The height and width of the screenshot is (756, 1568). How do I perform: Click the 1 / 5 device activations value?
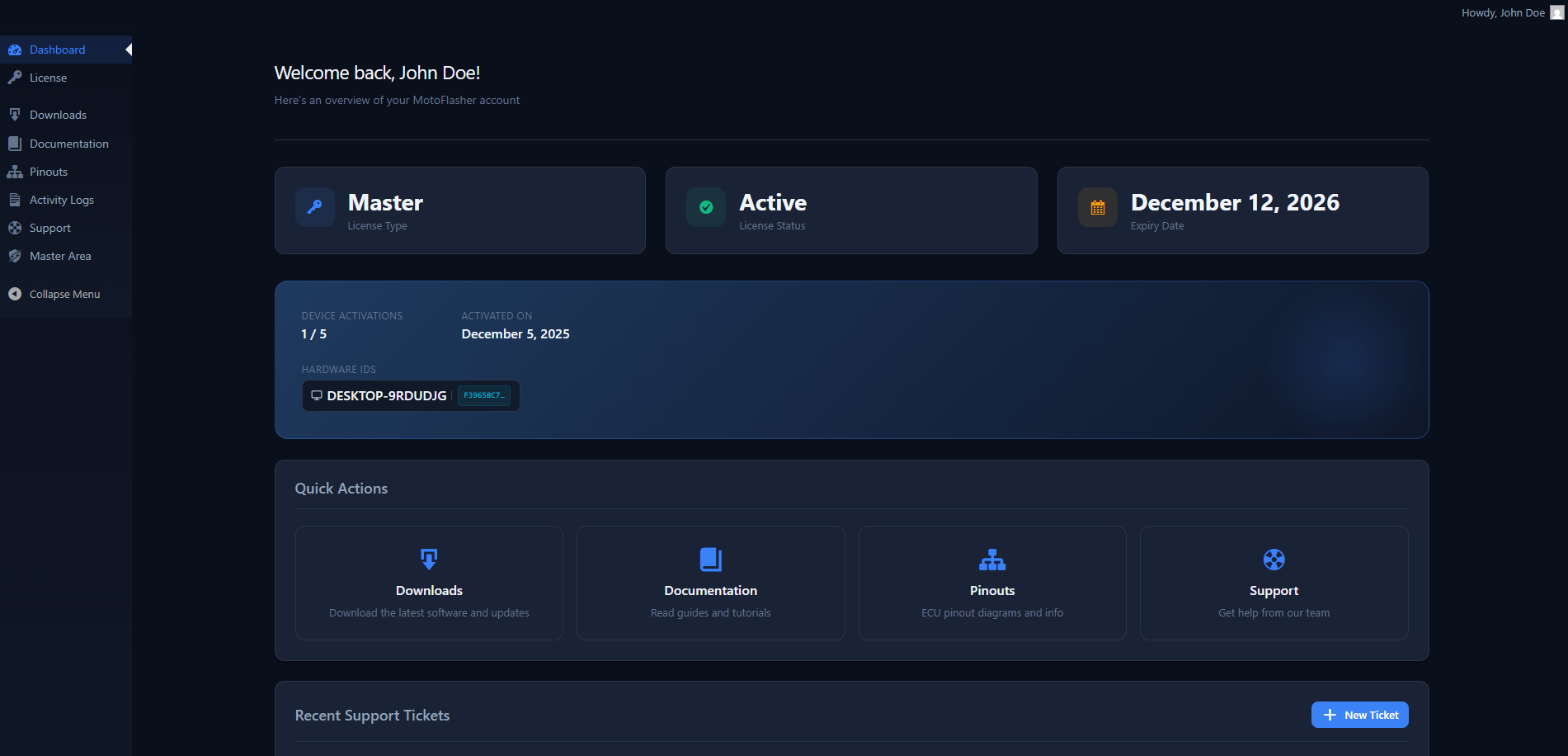pos(314,334)
